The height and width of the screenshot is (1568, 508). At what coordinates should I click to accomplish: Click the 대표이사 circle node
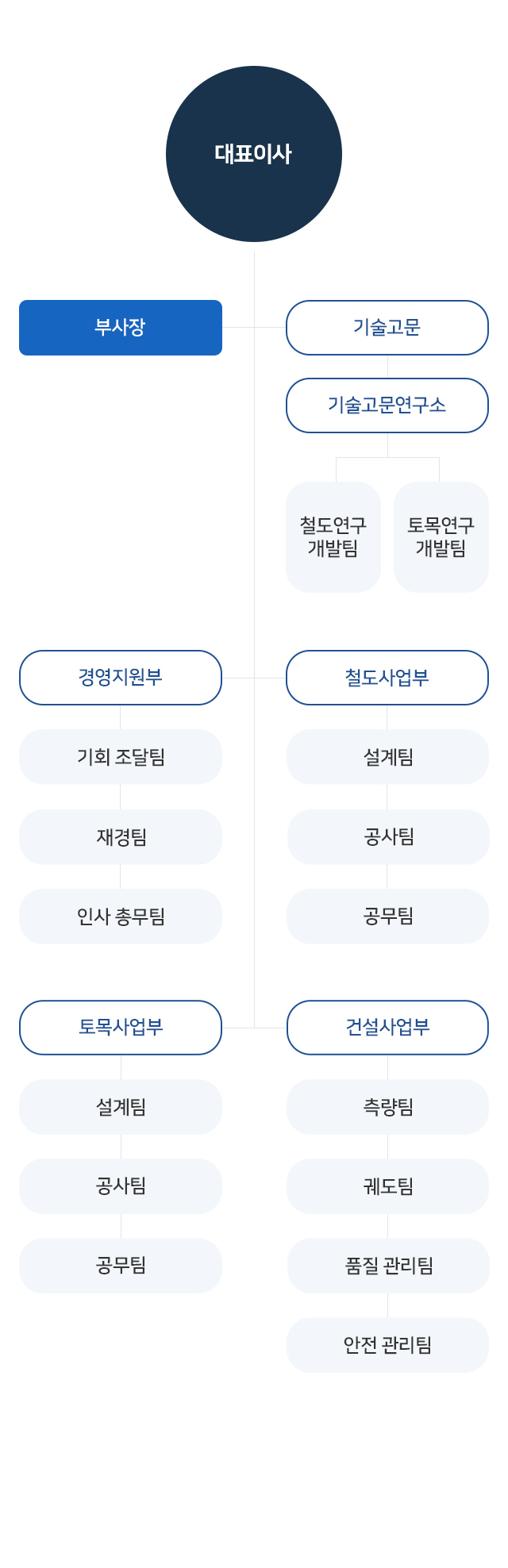(x=254, y=154)
